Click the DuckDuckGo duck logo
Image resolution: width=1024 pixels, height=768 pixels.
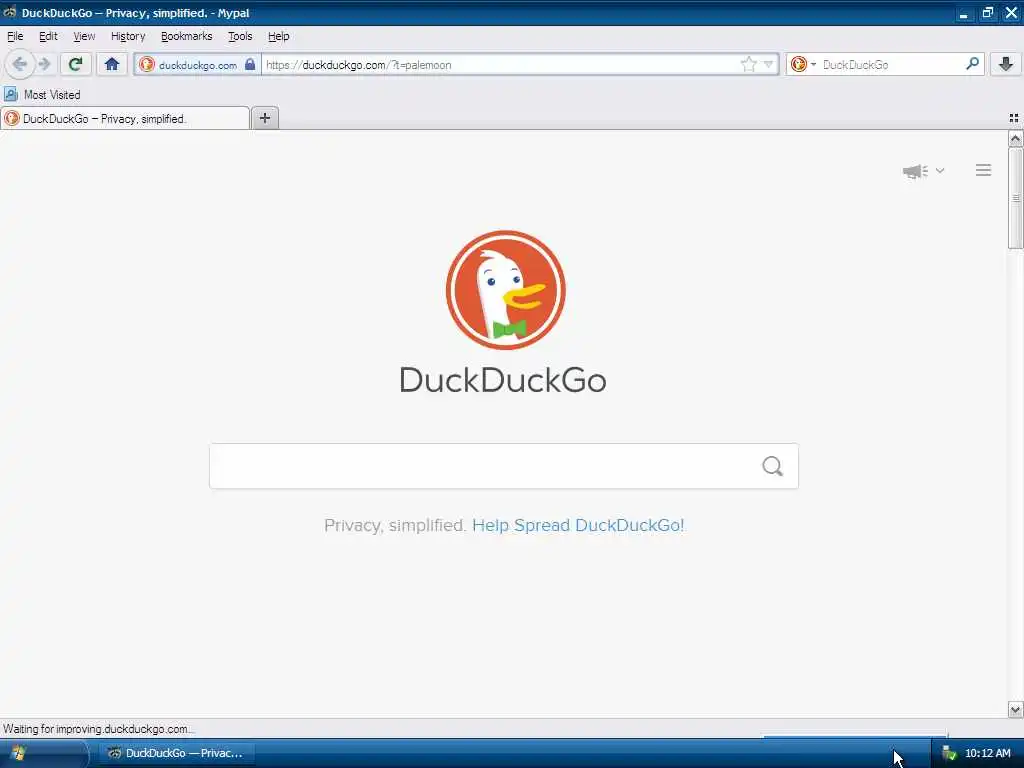505,290
